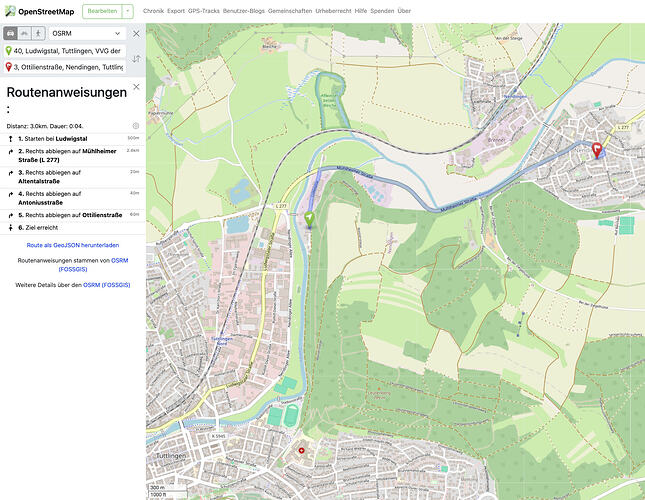Click the OpenStreetMap logo icon
645x500 pixels.
tap(10, 11)
